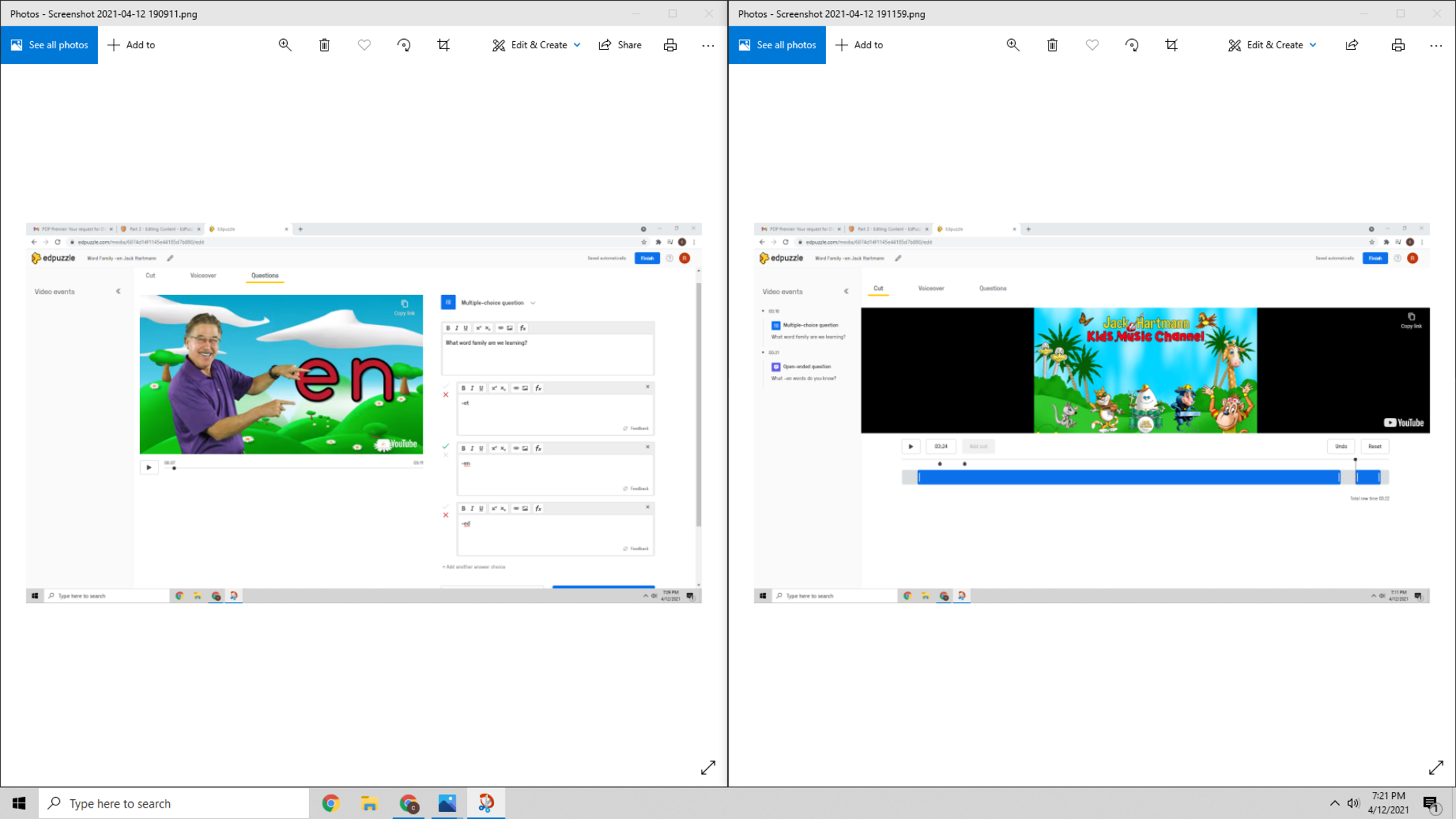Click Crop icon in right Photos window
Viewport: 1456px width, 819px height.
[x=1172, y=45]
